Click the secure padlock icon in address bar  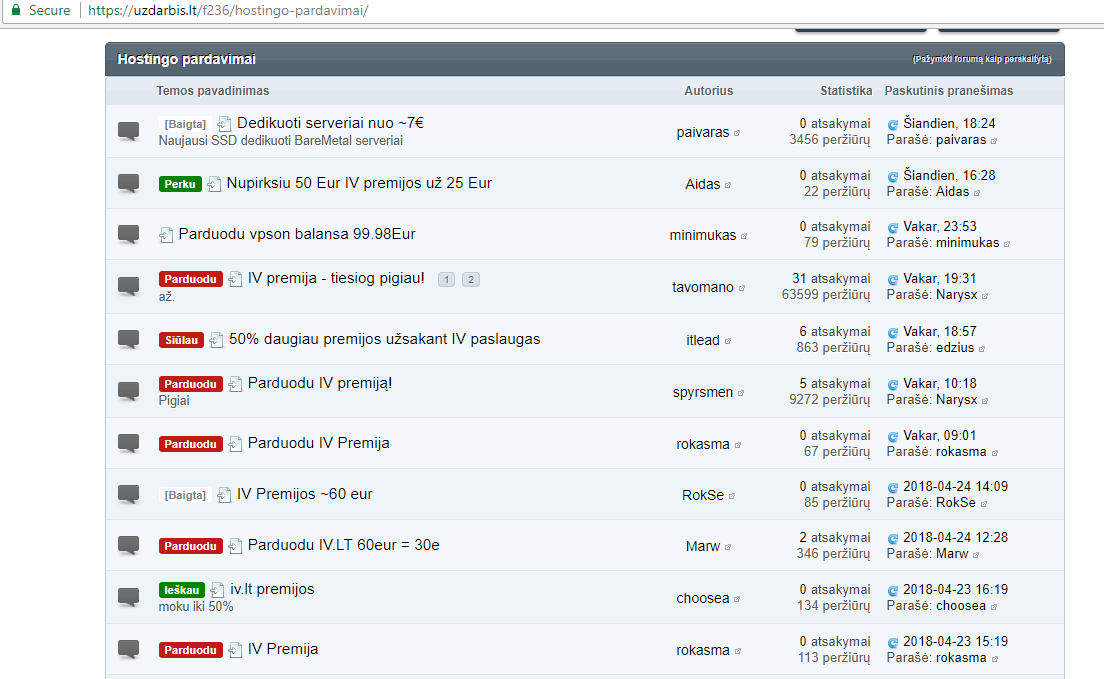[15, 10]
